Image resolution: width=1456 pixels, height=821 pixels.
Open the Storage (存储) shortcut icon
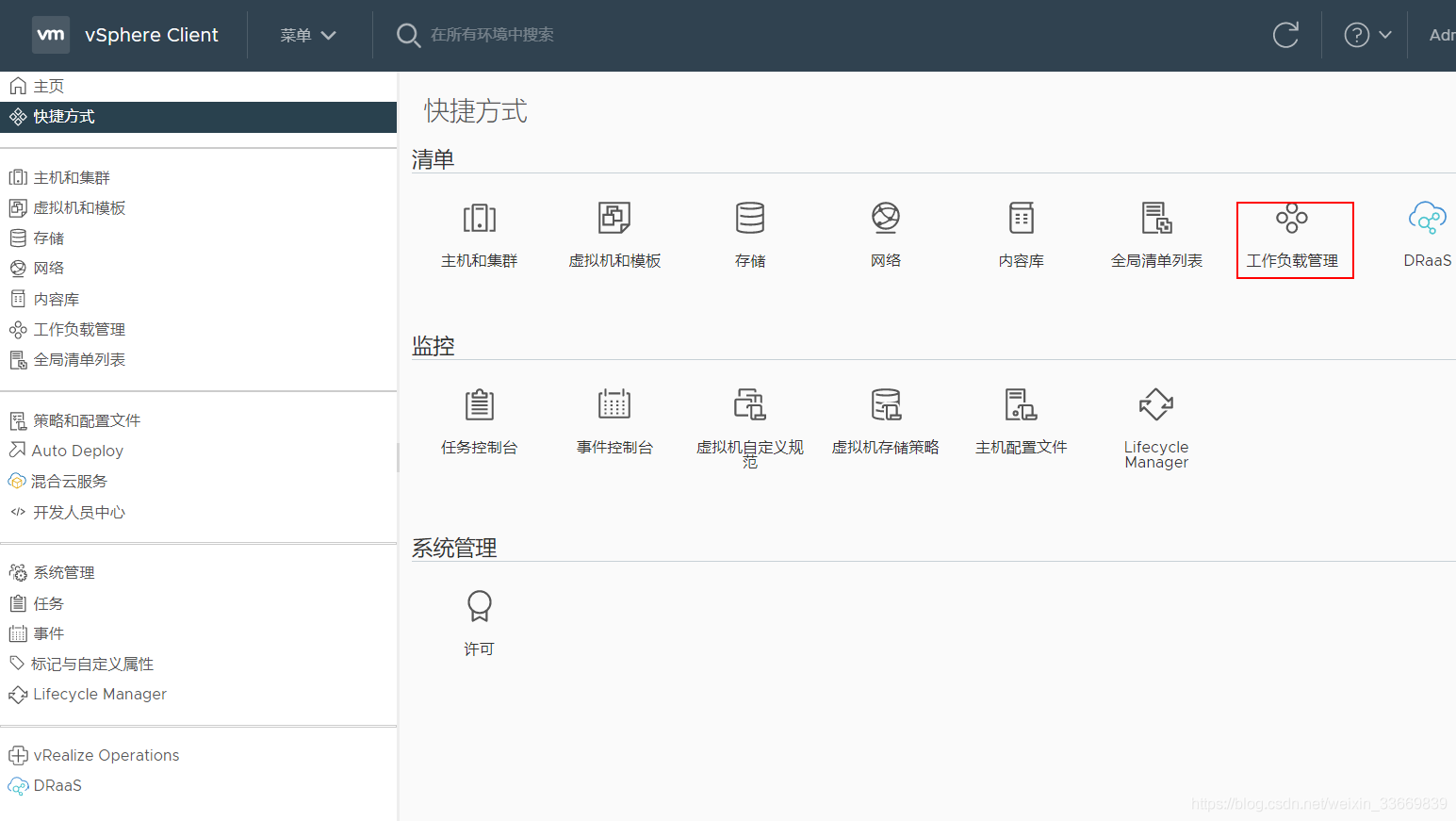tap(750, 219)
